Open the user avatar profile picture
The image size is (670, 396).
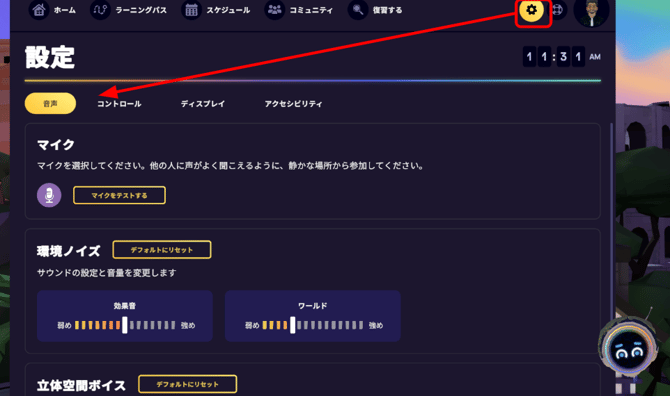coord(591,12)
